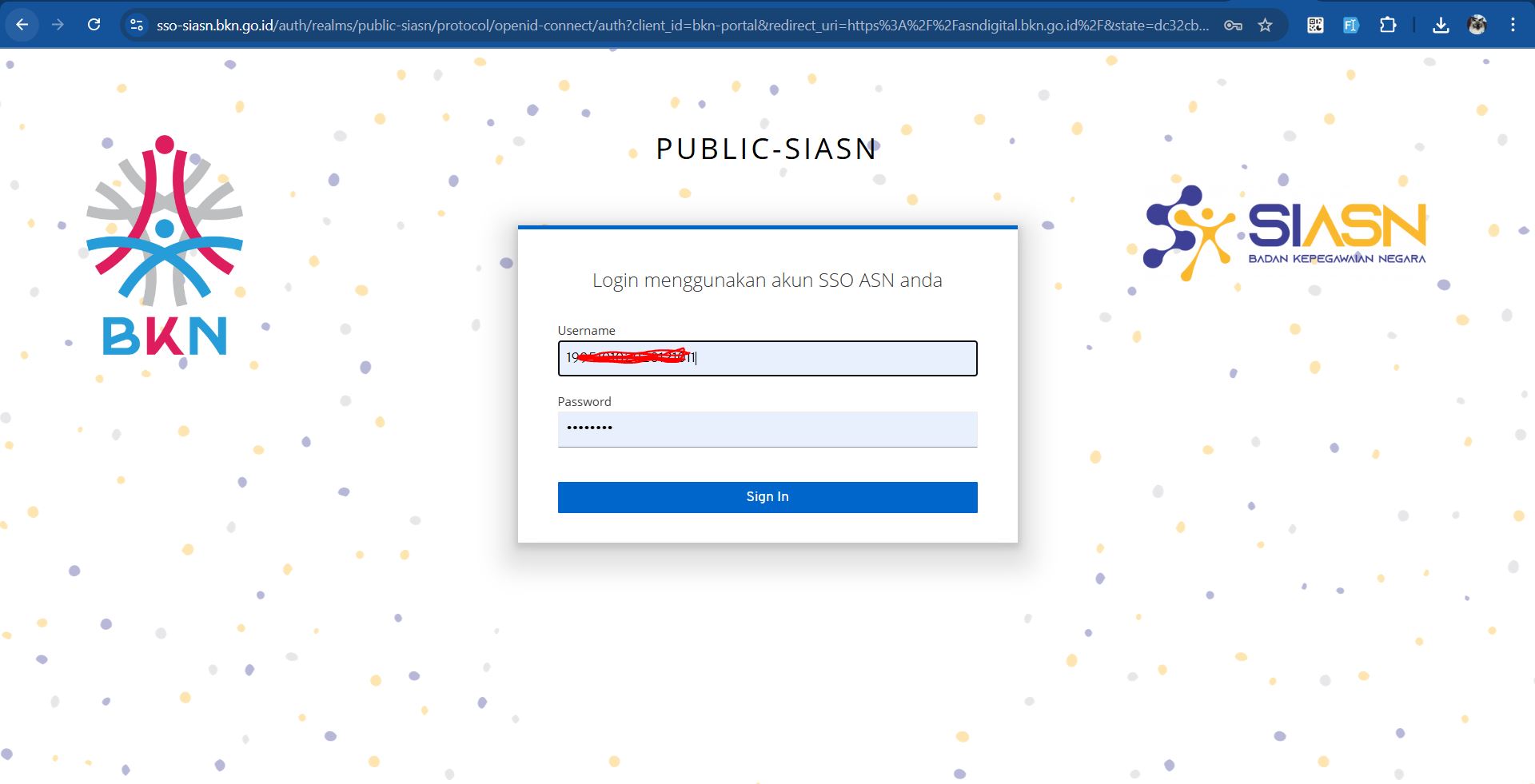Image resolution: width=1535 pixels, height=784 pixels.
Task: Open Chrome three-dot menu
Action: pos(1513,25)
